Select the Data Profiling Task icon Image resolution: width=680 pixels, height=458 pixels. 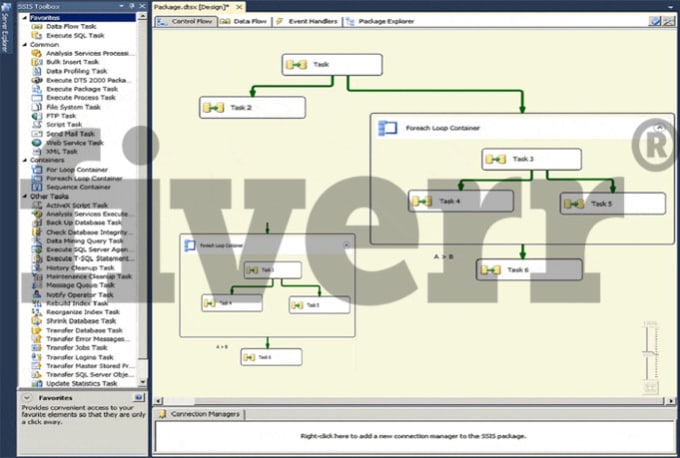37,71
